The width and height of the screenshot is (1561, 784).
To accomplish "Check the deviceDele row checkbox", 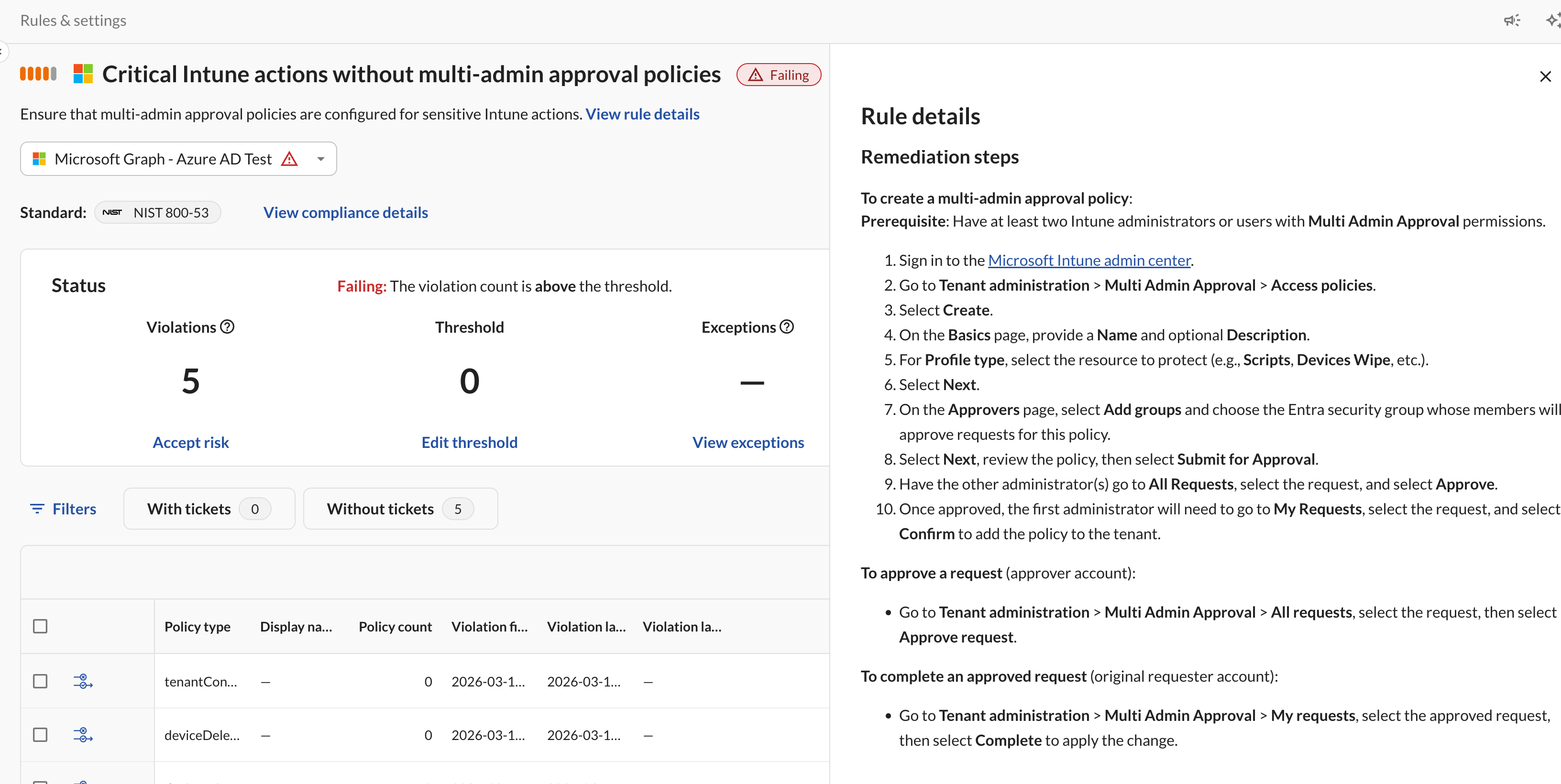I will pos(40,735).
